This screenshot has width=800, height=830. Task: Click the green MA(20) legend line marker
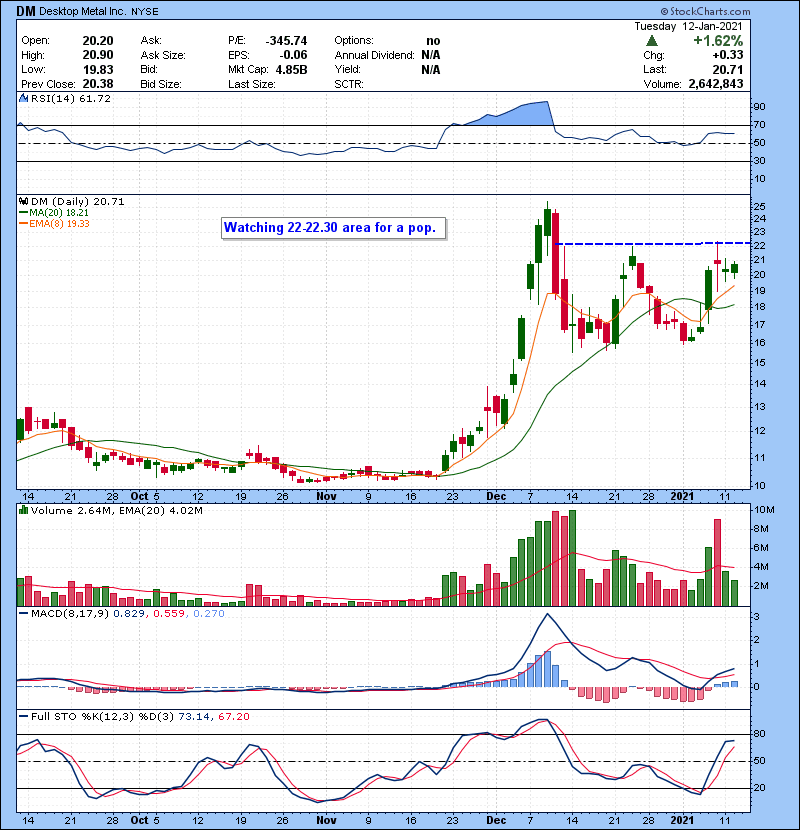pos(23,212)
